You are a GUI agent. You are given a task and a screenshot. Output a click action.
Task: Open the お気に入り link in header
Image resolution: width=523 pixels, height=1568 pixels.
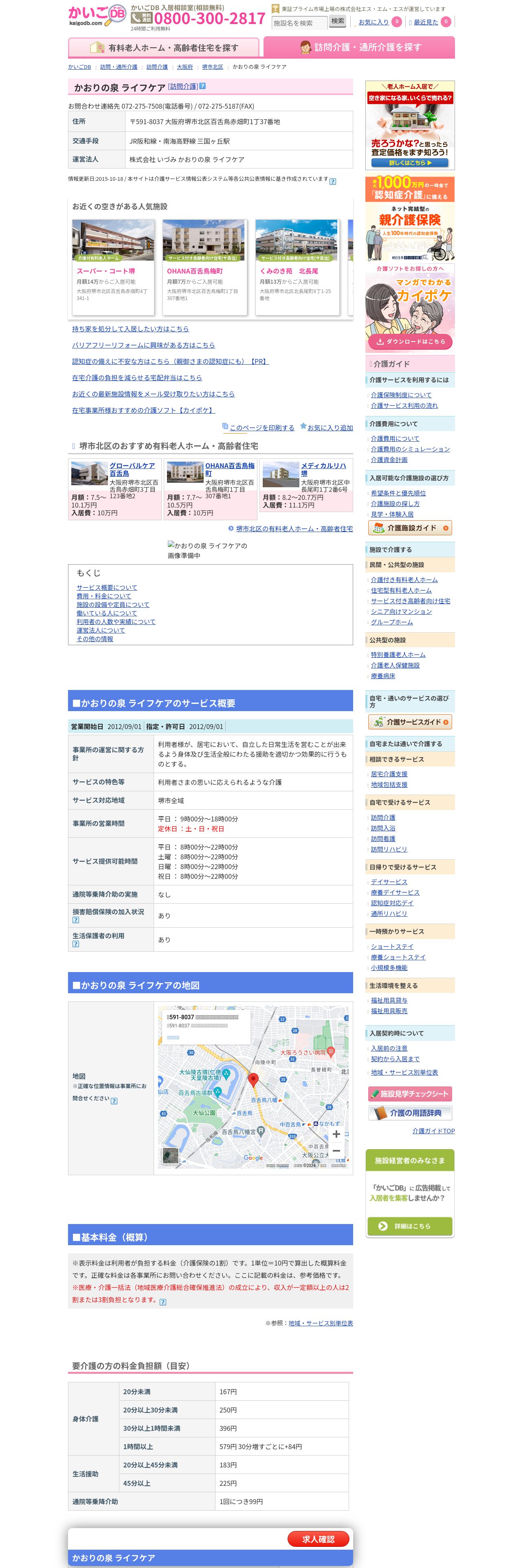tap(373, 22)
